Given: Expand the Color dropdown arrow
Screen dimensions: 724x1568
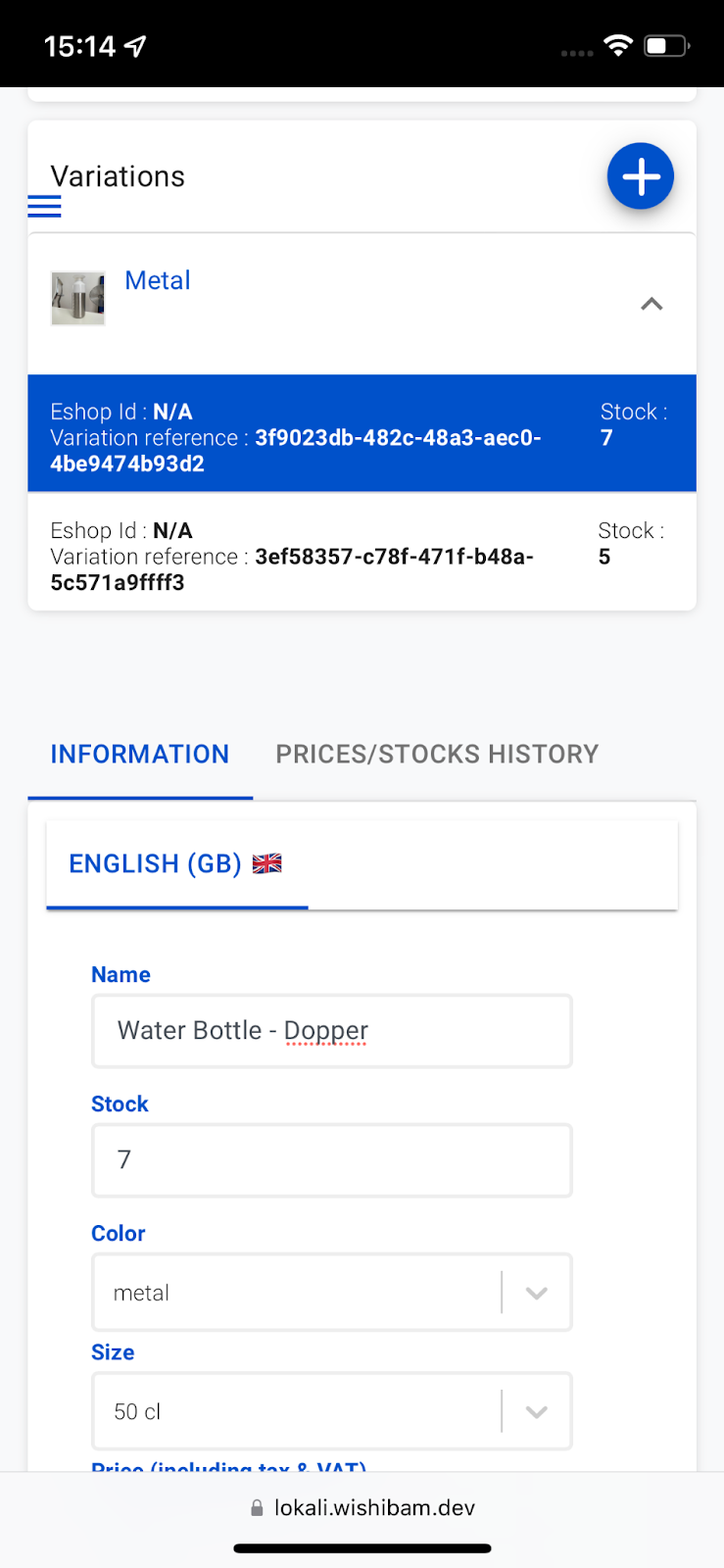Looking at the screenshot, I should coord(536,1293).
